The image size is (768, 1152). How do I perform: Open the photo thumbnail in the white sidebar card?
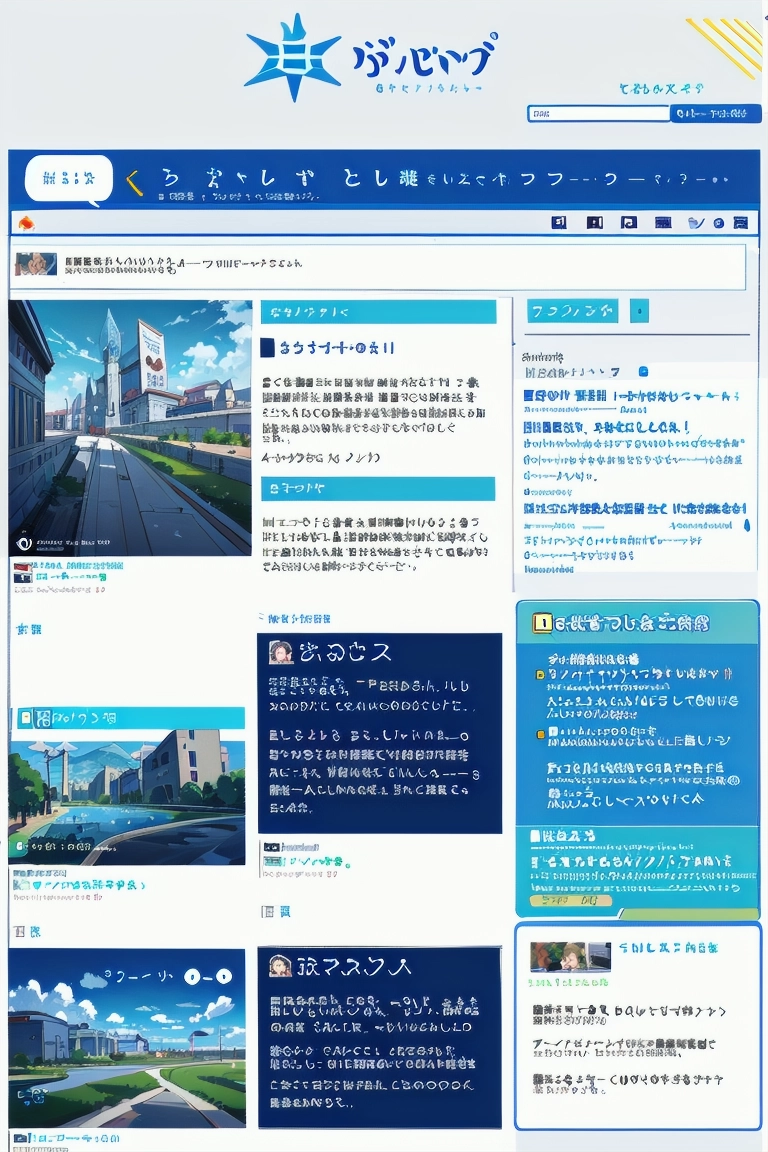point(570,957)
